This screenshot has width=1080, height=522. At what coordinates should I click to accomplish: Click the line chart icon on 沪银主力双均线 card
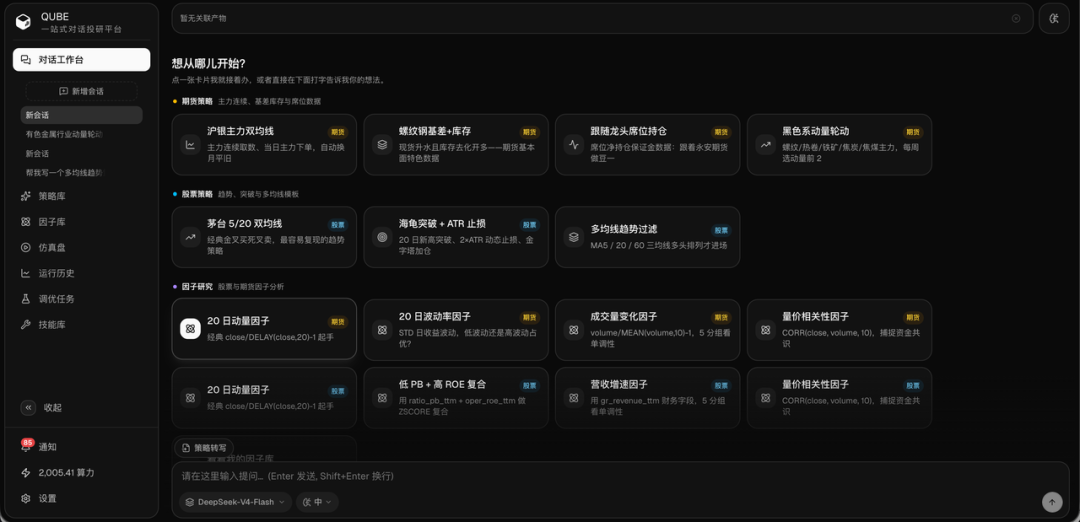[x=190, y=145]
